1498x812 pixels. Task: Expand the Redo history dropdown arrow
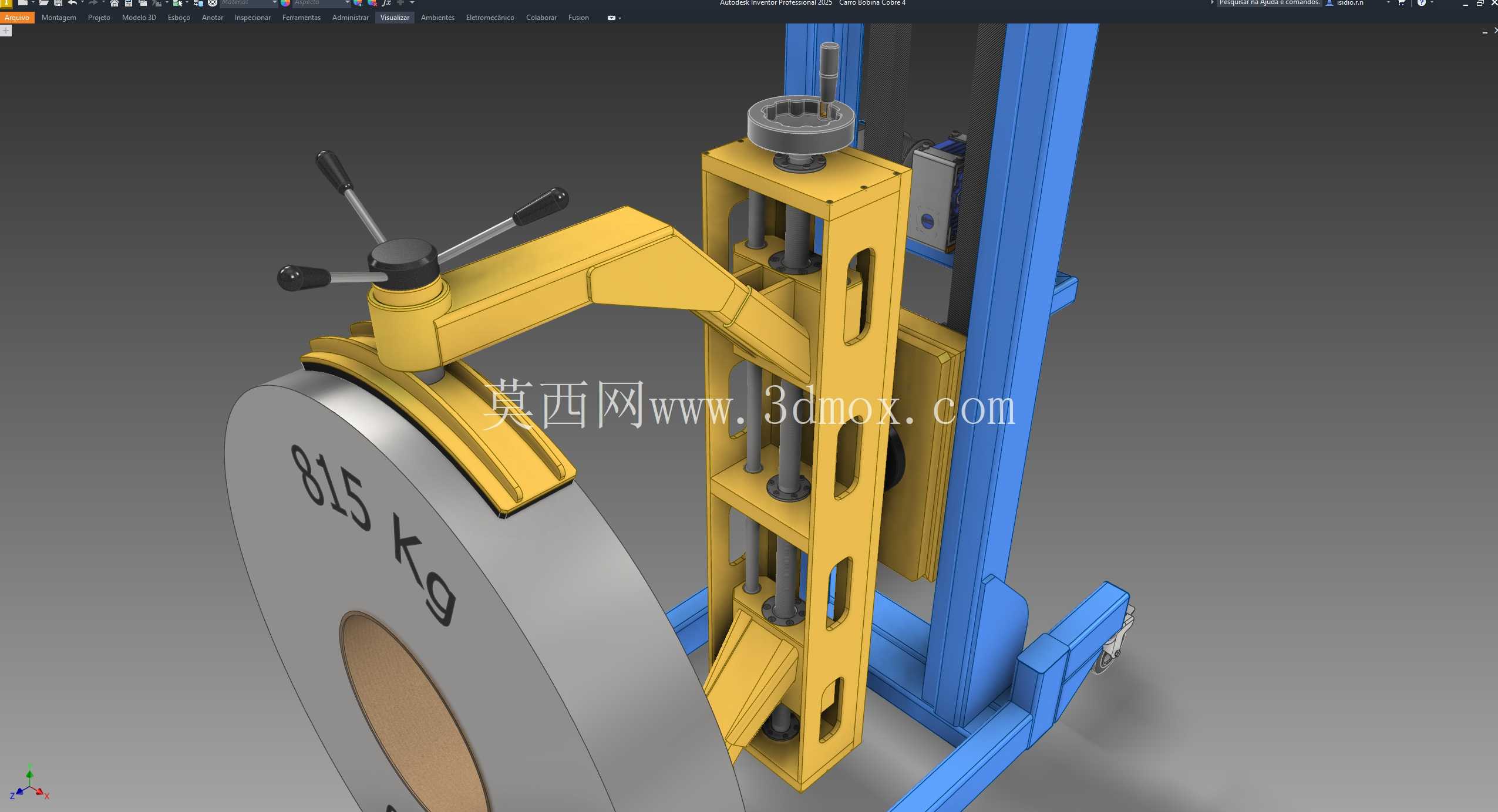pos(103,3)
